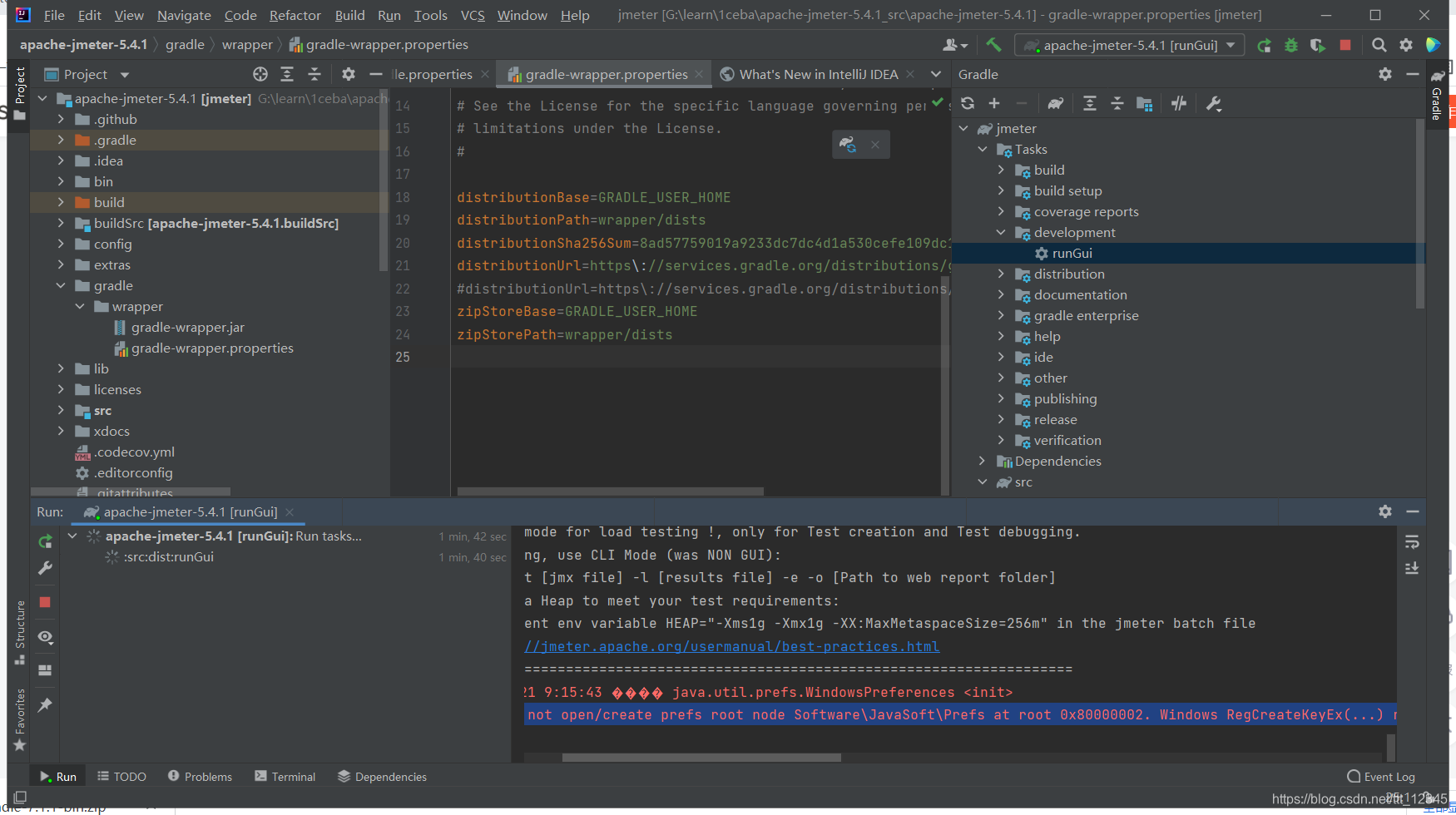This screenshot has height=815, width=1456.
Task: Collapse all in Project panel toolbar
Action: point(314,74)
